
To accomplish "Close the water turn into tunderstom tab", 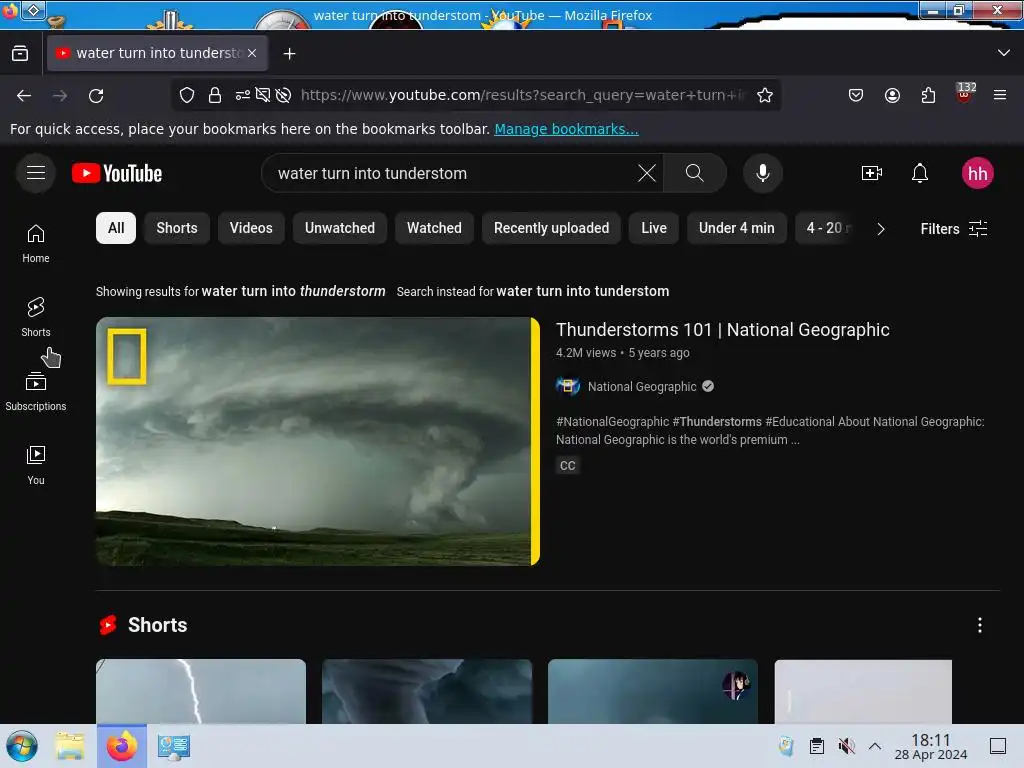I will point(252,53).
